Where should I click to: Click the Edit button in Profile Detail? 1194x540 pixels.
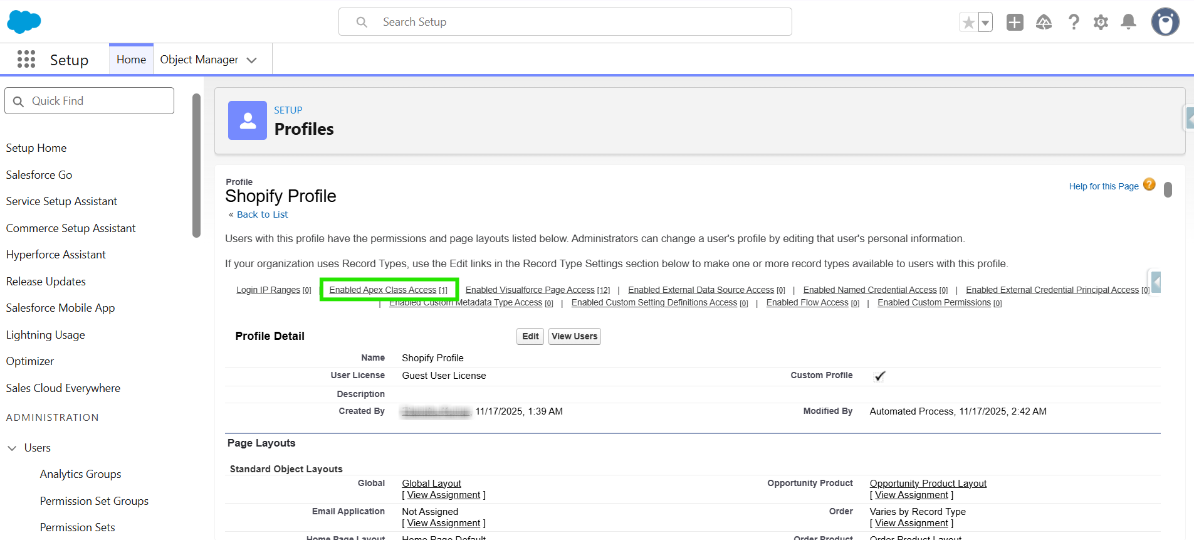pos(530,336)
